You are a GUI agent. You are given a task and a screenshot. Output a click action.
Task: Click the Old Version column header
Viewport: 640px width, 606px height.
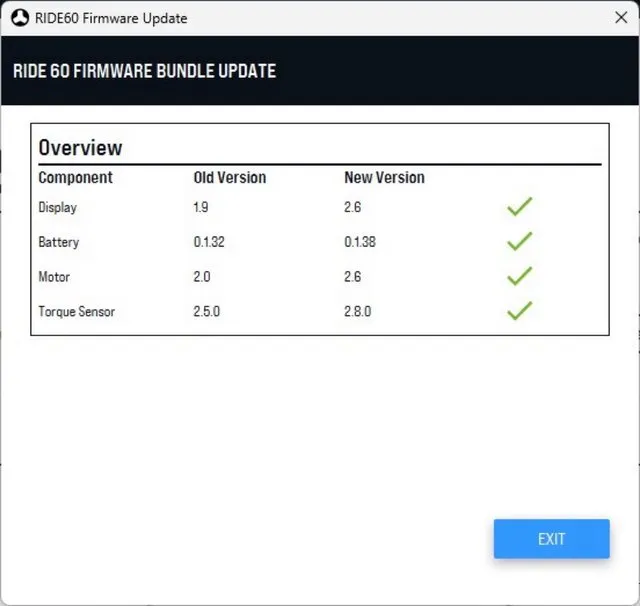230,178
